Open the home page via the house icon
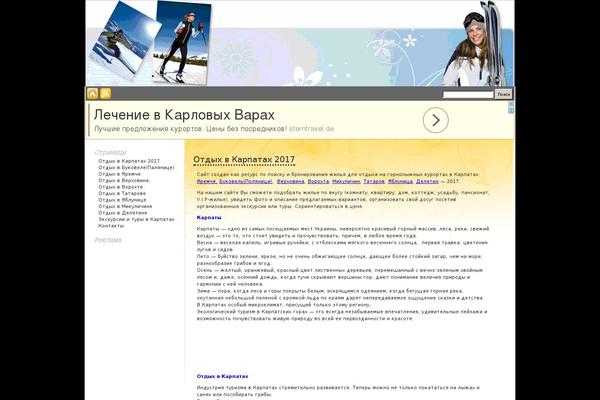 93,94
